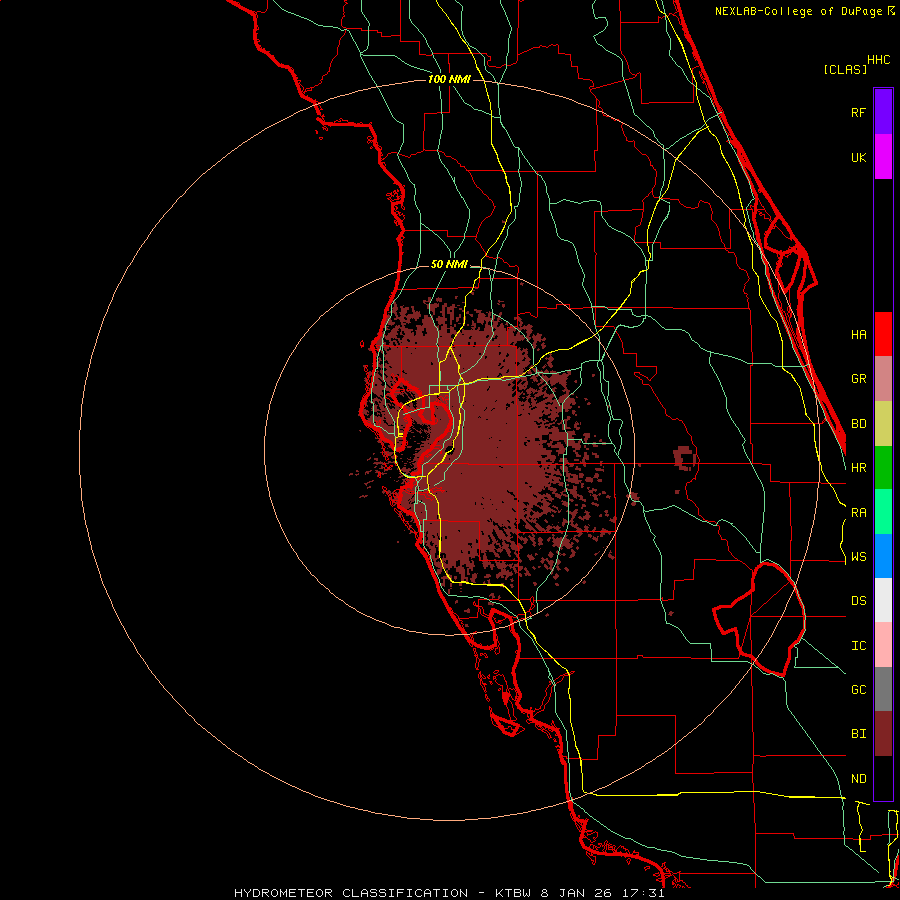
Task: Select the IC pink legend swatch
Action: pyautogui.click(x=883, y=645)
